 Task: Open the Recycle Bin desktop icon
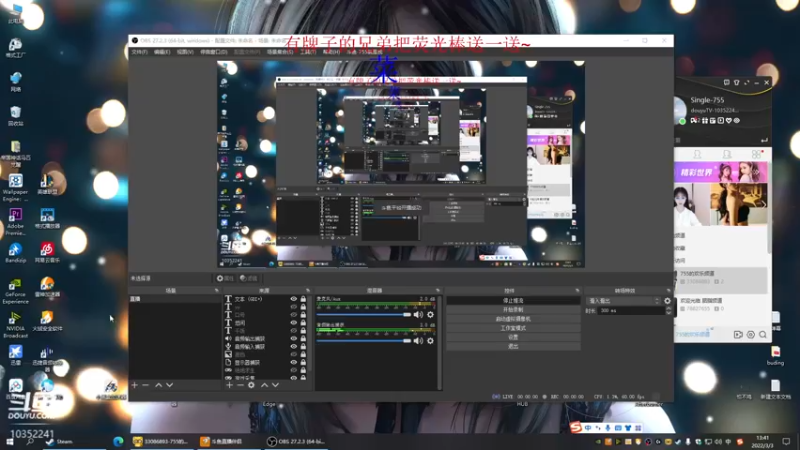pyautogui.click(x=15, y=116)
